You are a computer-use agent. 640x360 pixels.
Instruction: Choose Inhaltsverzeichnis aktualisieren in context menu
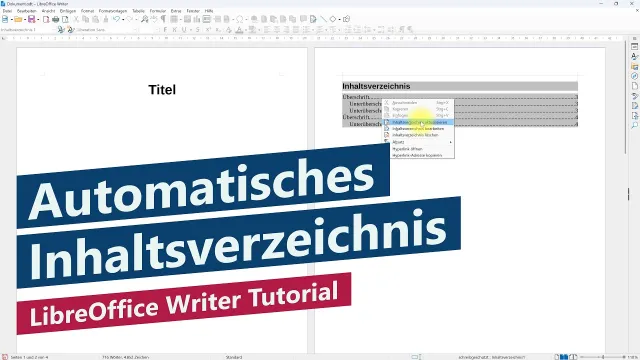pyautogui.click(x=418, y=122)
